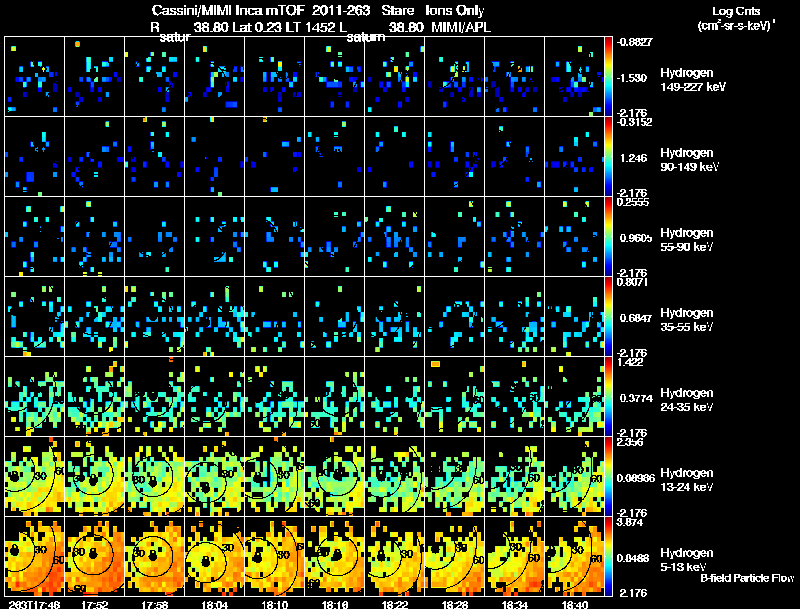800x609 pixels.
Task: Click the '18:40' time label
Action: pyautogui.click(x=574, y=604)
